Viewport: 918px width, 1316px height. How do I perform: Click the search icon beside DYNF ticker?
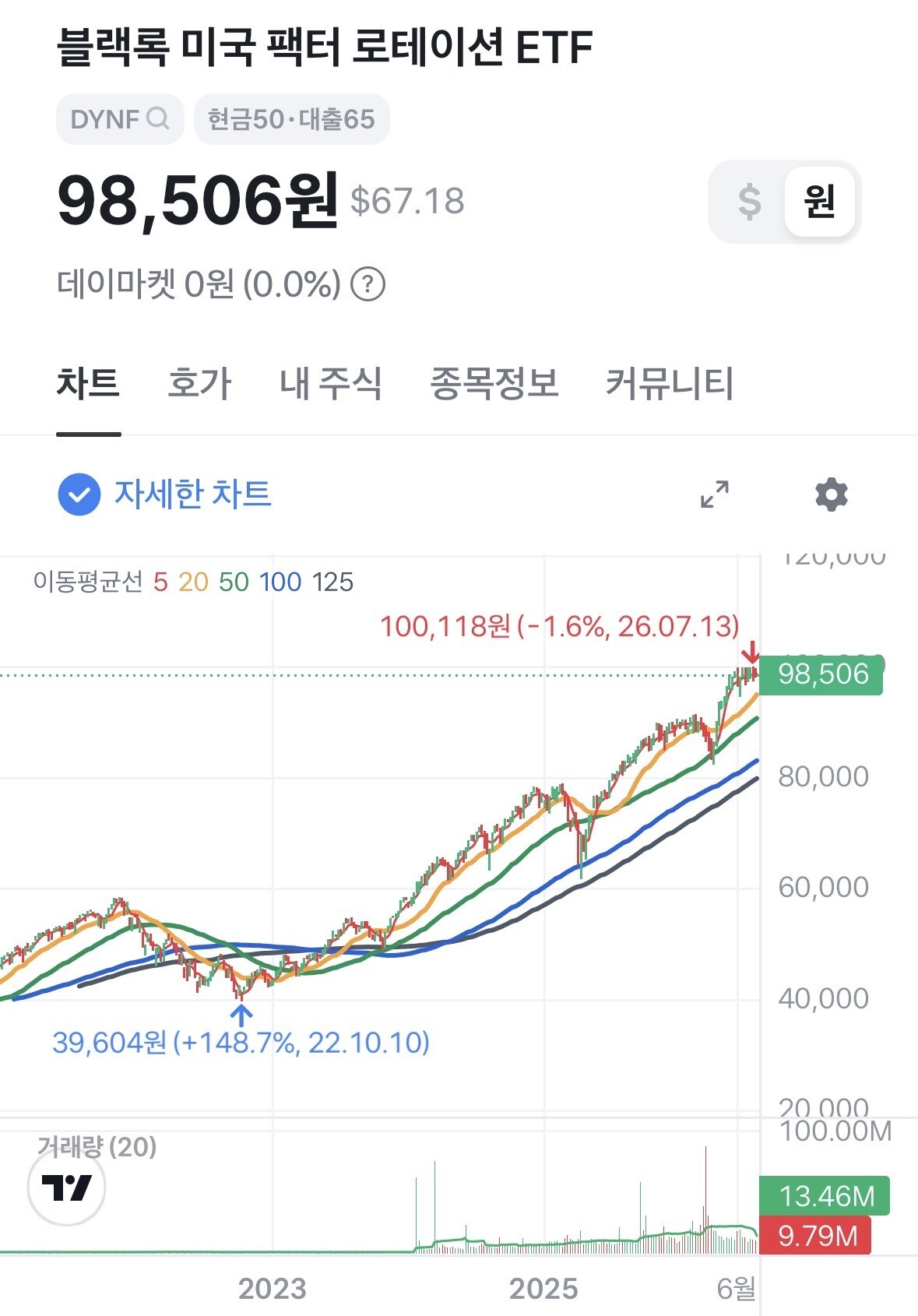coord(157,119)
